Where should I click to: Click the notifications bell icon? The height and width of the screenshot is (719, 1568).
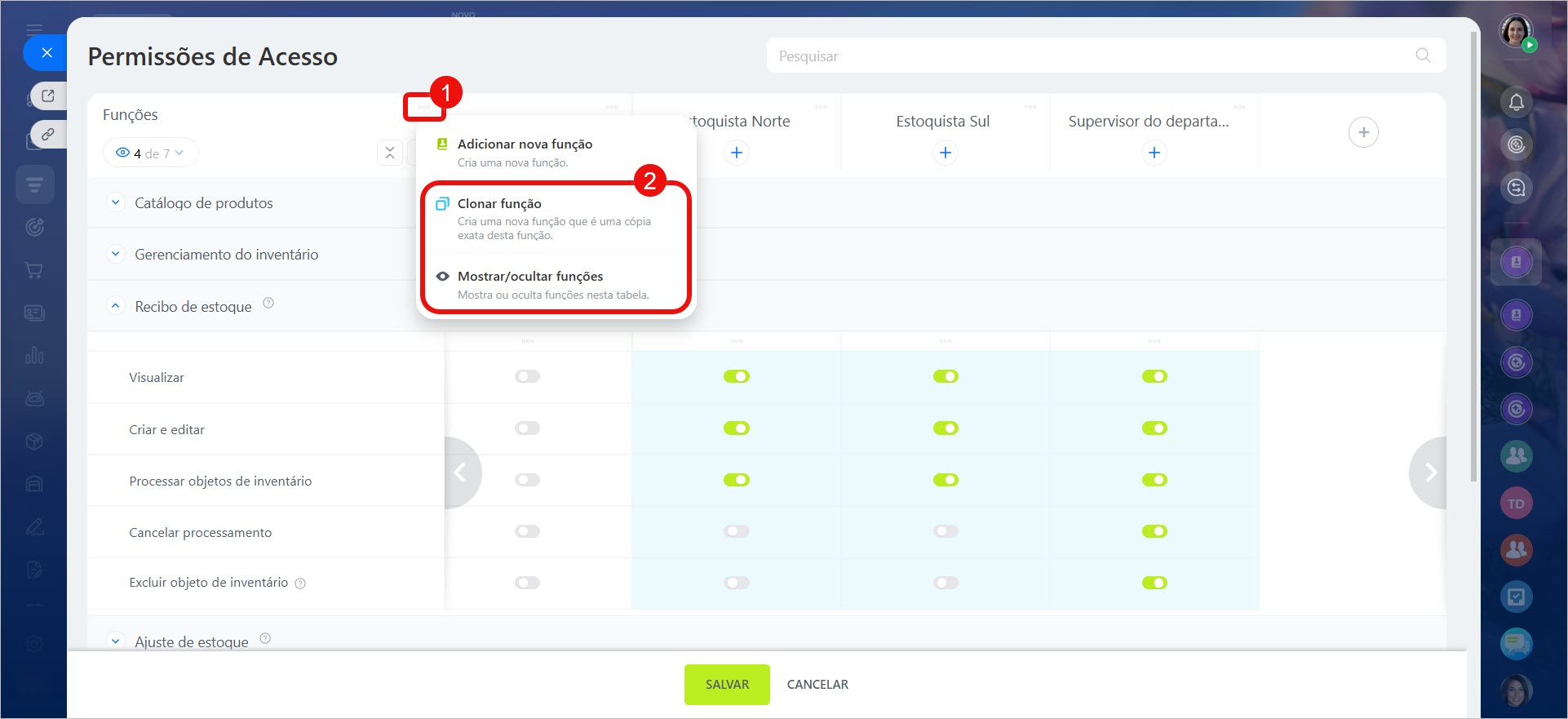1516,102
